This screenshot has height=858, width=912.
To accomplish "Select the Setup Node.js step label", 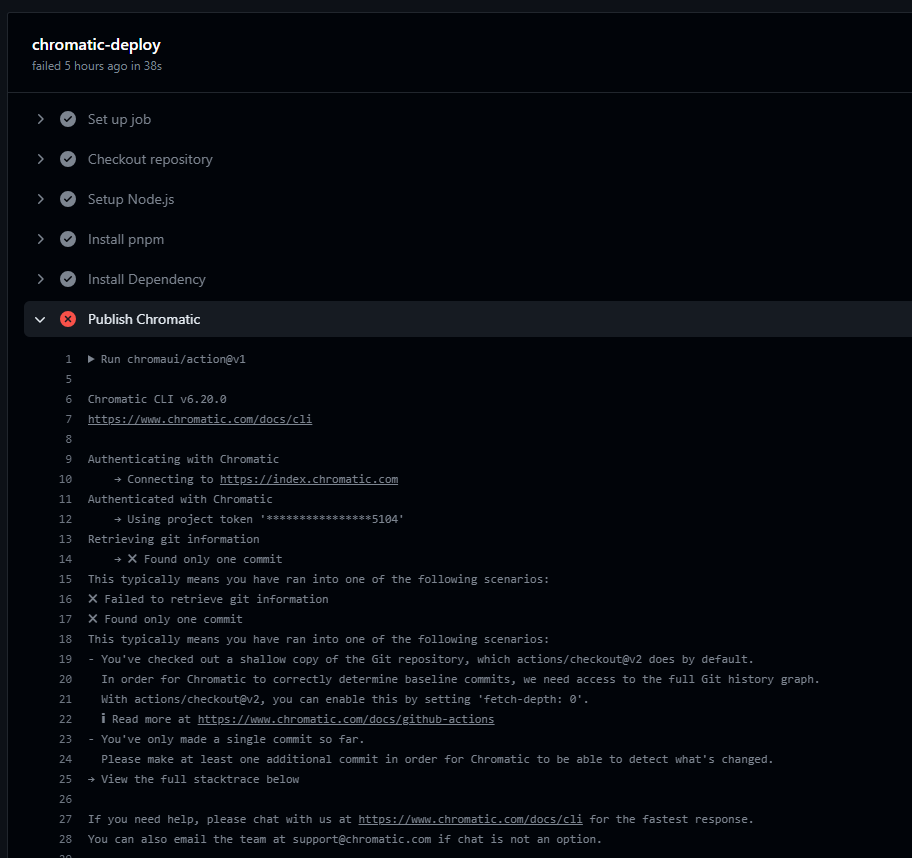I will click(131, 199).
